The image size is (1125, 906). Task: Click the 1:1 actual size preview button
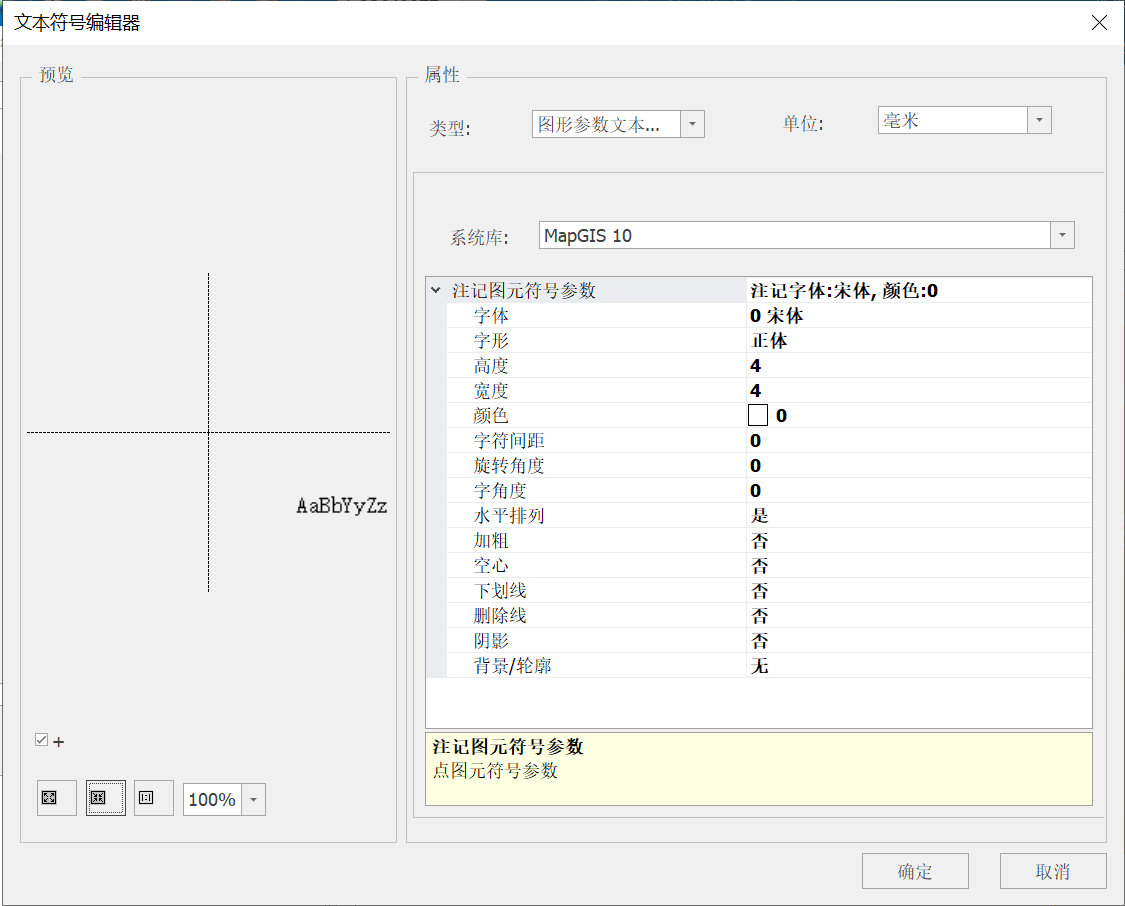154,798
